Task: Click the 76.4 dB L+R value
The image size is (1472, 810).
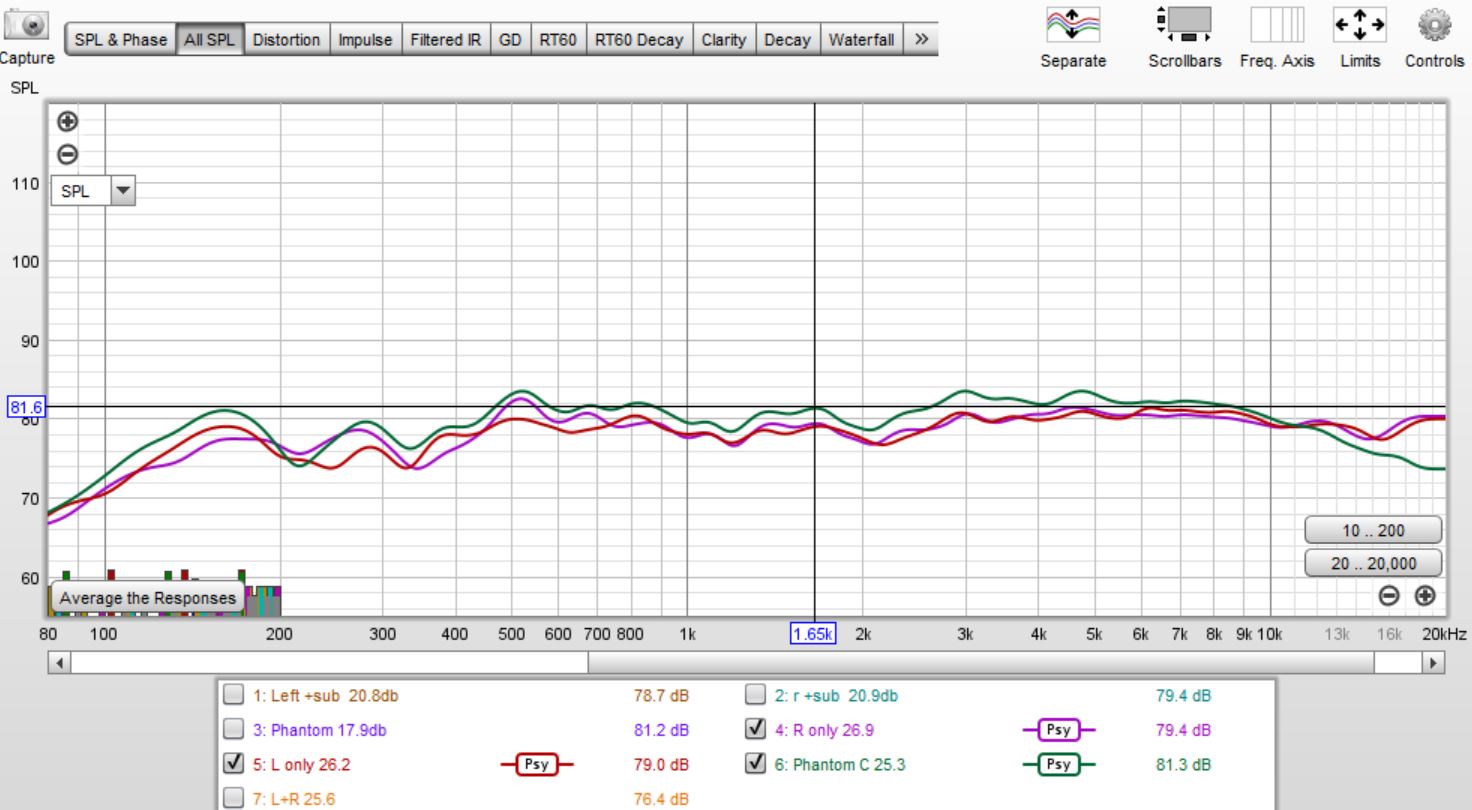Action: pos(661,800)
